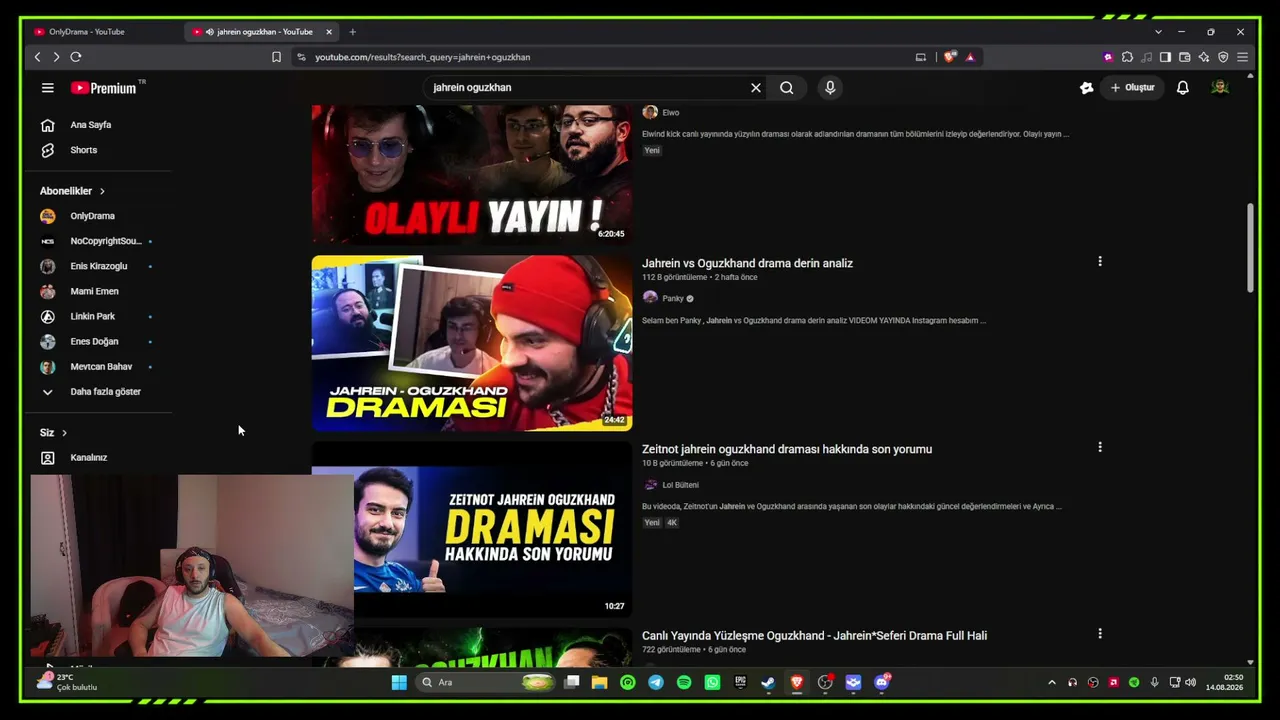Open the Brave Shields lion icon

pyautogui.click(x=950, y=57)
